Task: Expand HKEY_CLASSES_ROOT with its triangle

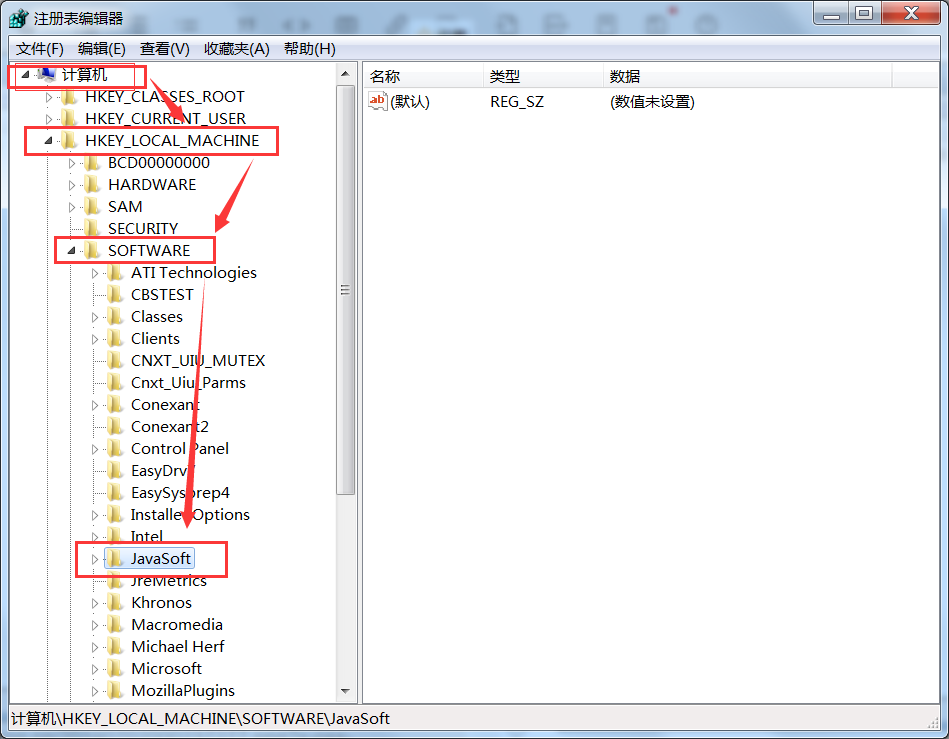Action: 49,97
